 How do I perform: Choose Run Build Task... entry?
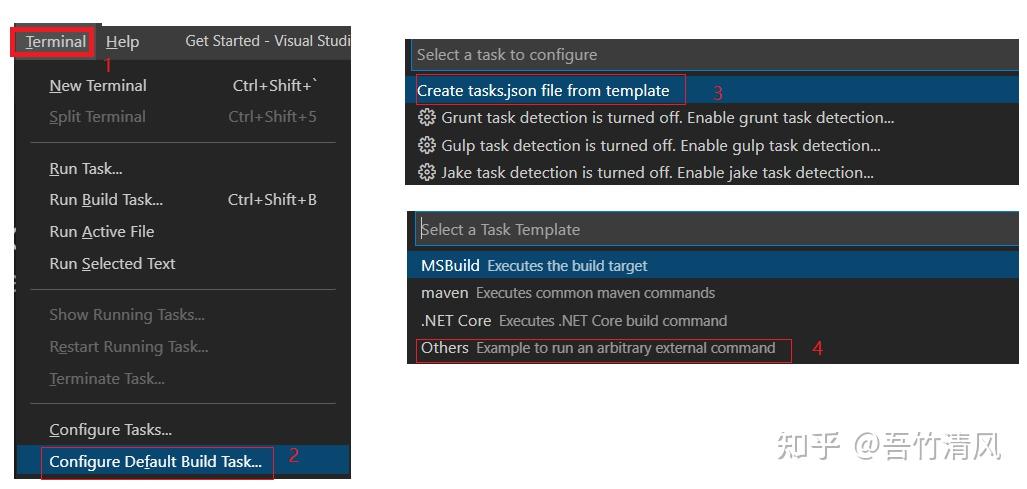pos(183,200)
